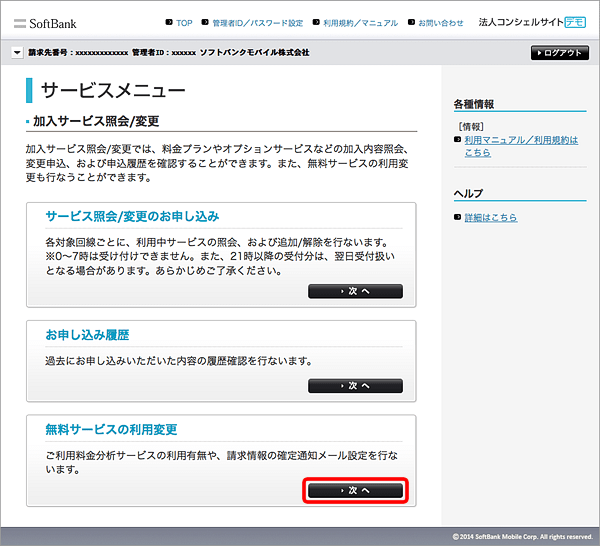Click arrow icon beside 詳細はこちら link
Screen dimensions: 600x546
click(457, 217)
